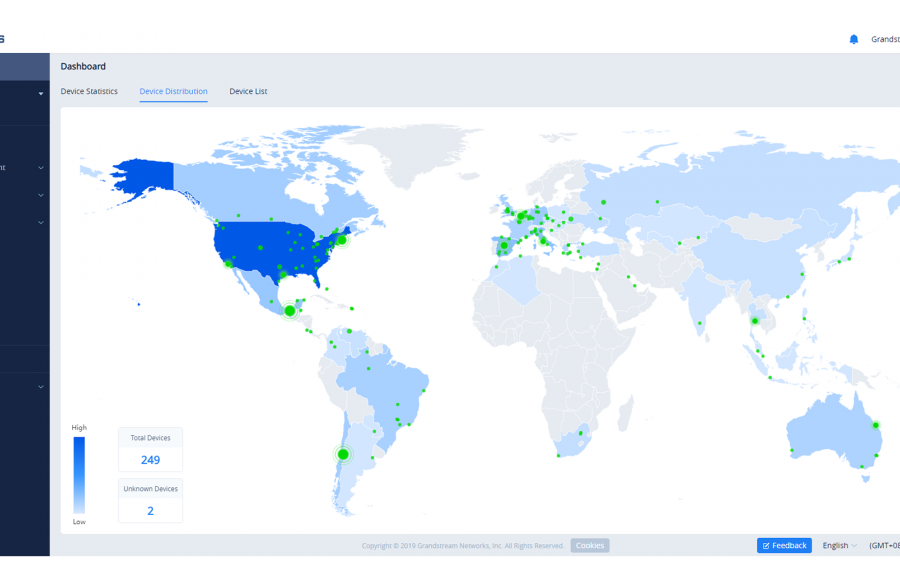Select the Device Distribution tab
The image size is (900, 579).
tap(173, 92)
